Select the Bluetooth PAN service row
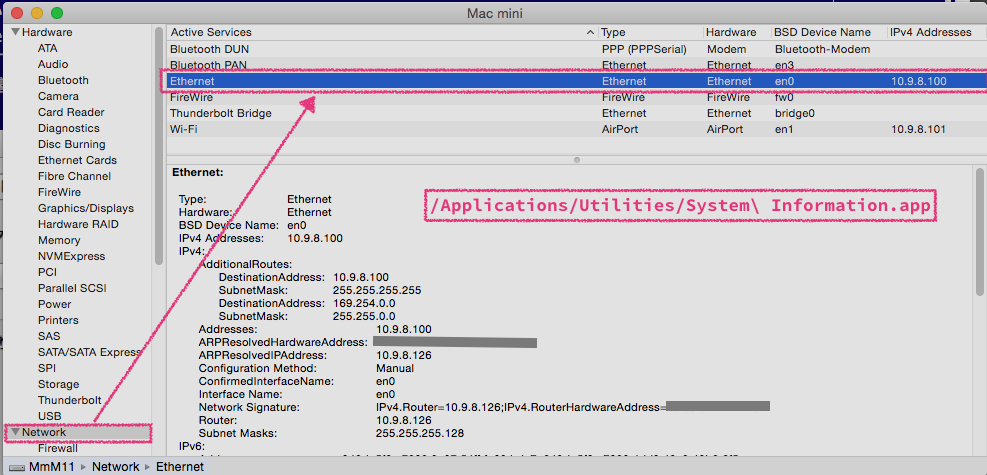 576,65
